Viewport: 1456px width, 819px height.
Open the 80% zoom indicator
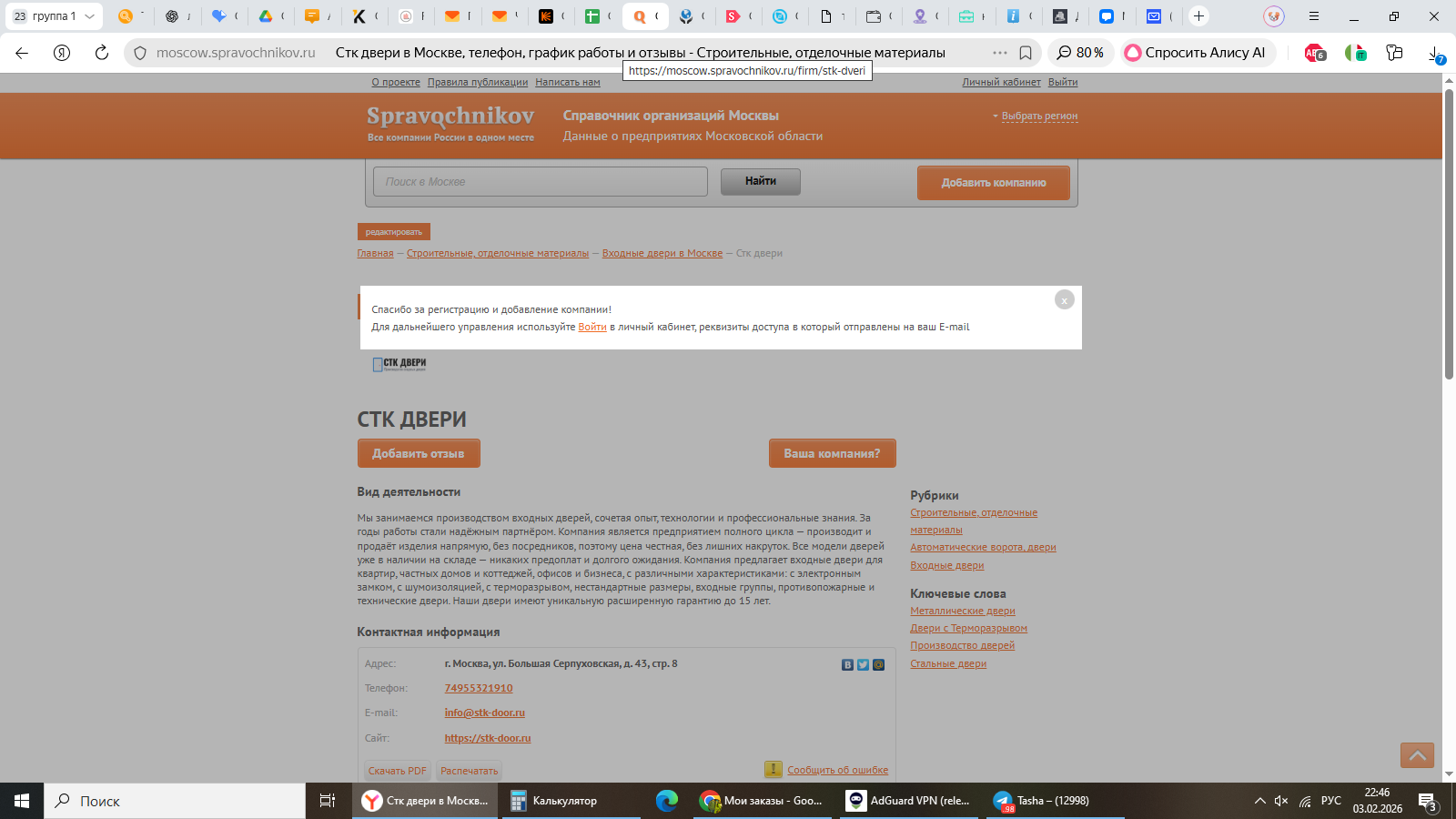1080,53
